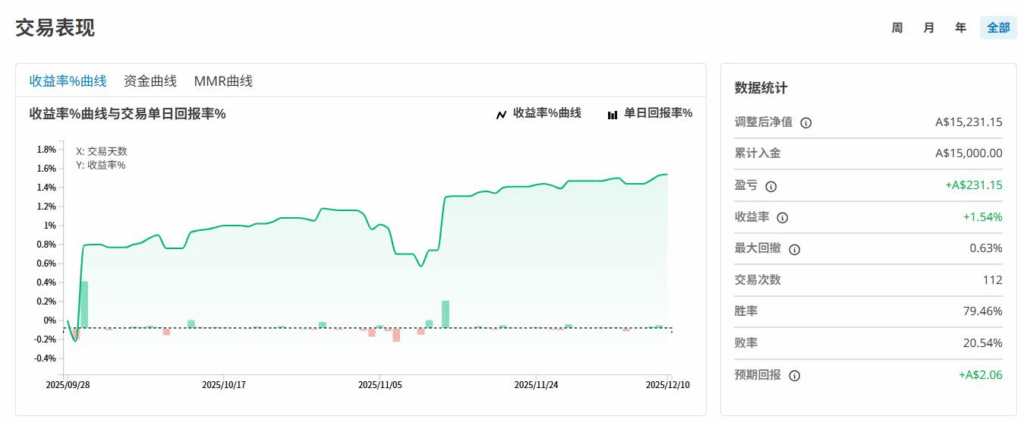The image size is (1024, 423).
Task: Open the MMR曲线 tab
Action: (x=223, y=81)
